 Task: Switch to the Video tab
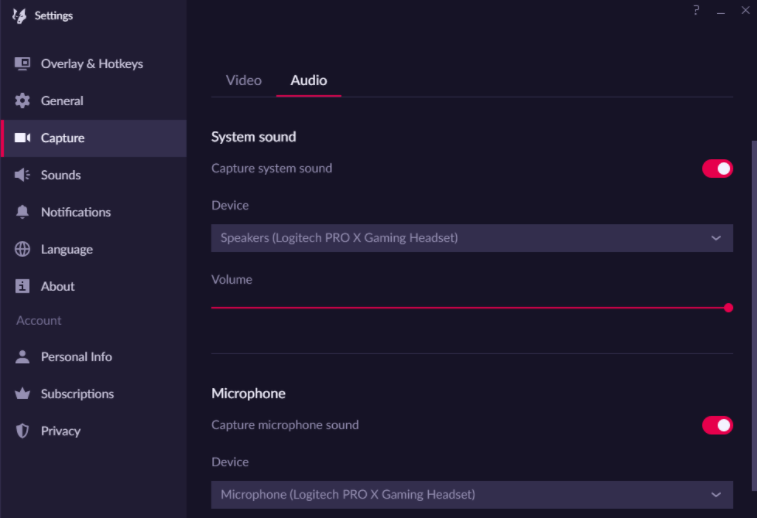pos(244,81)
